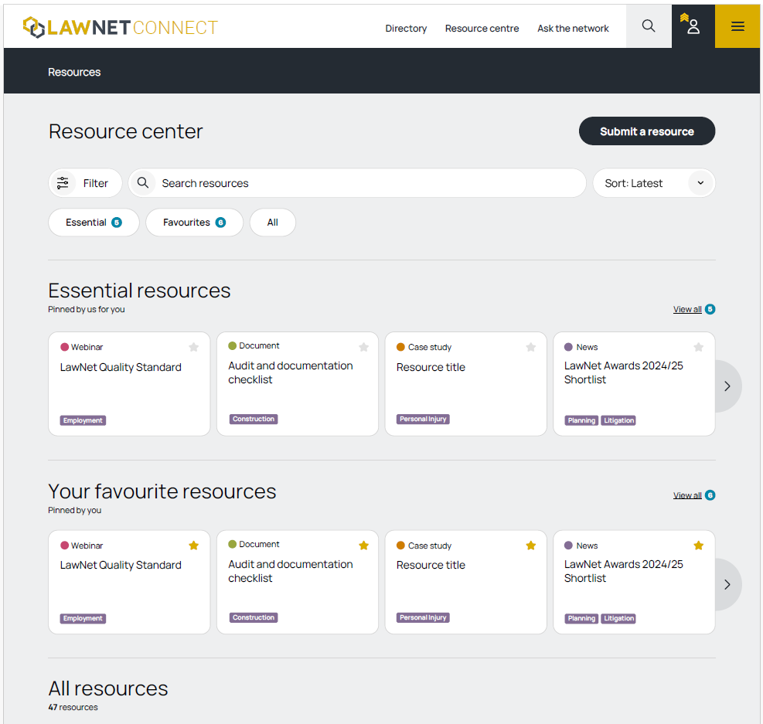Click the magnifier icon in Search resources
The image size is (763, 724).
[143, 183]
